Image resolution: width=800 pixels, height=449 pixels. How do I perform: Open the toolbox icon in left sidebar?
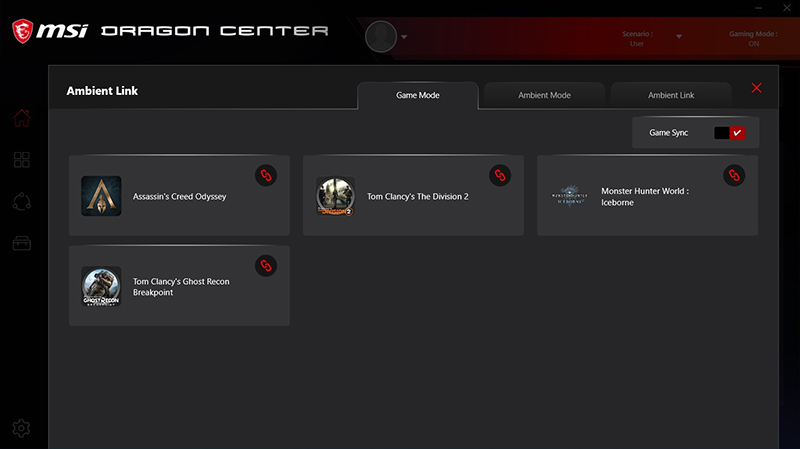22,243
